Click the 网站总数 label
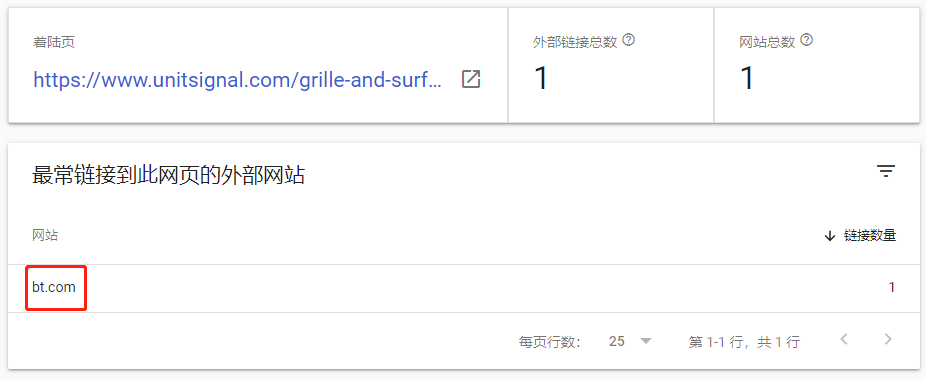 767,43
